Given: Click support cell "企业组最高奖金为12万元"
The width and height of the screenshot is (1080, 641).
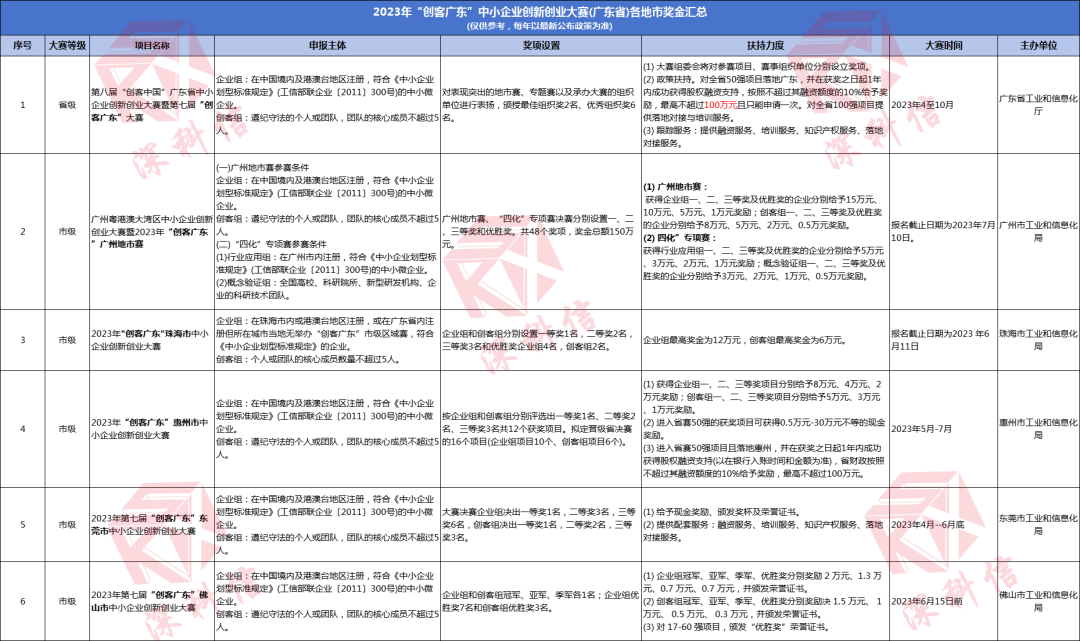Looking at the screenshot, I should pos(765,340).
